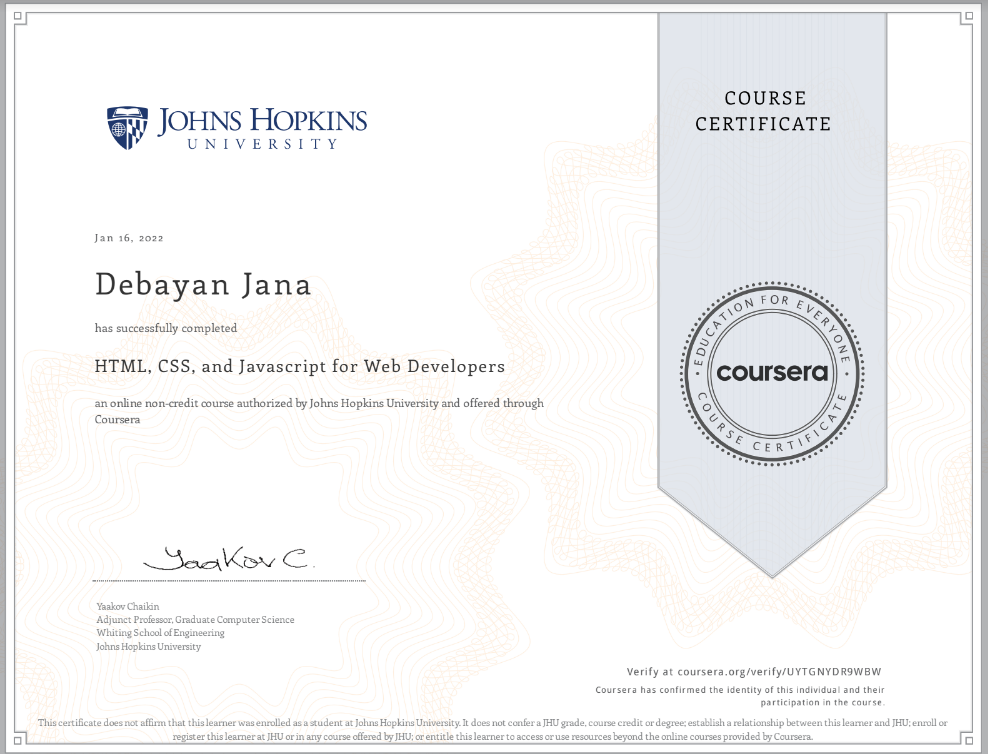Click the Coursera seal logo
Image resolution: width=988 pixels, height=754 pixels.
coord(772,374)
